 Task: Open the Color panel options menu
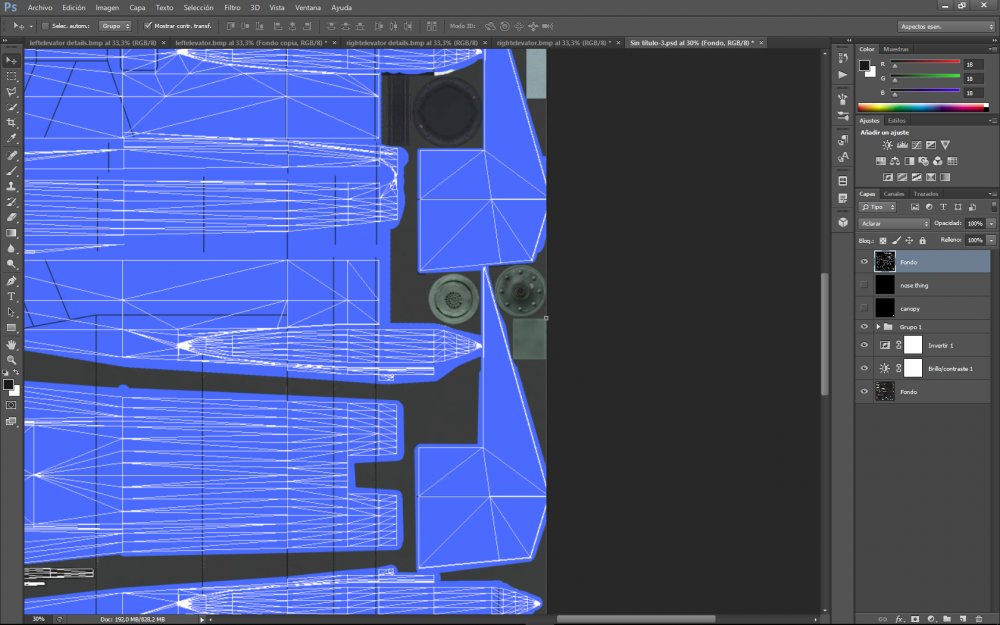point(992,49)
